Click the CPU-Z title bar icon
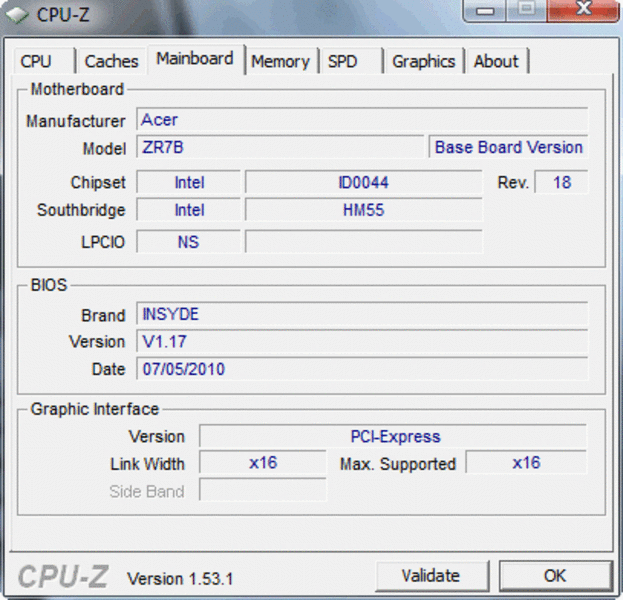Image resolution: width=623 pixels, height=600 pixels. pos(16,15)
